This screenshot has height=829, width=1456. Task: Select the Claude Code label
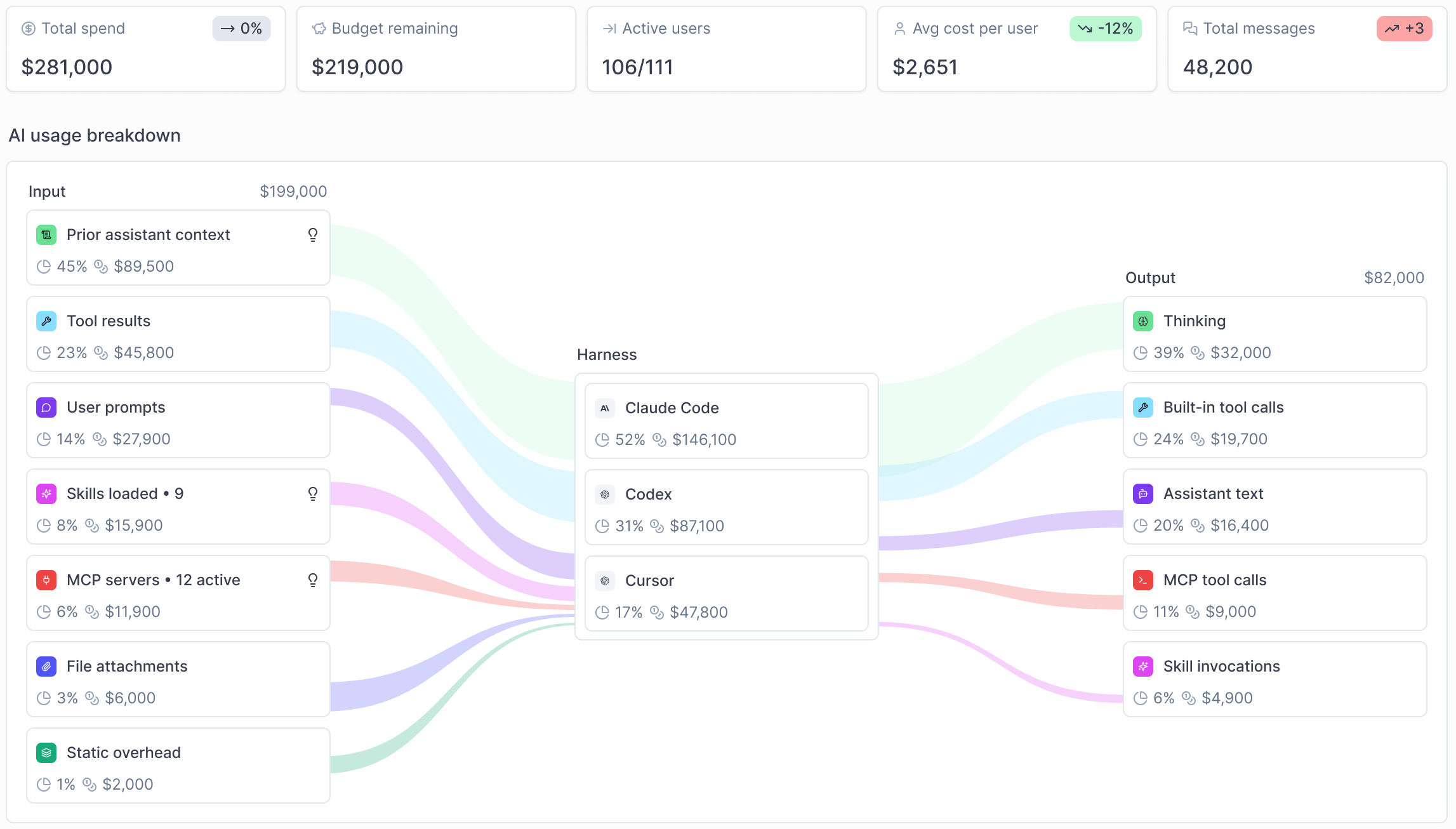[672, 408]
